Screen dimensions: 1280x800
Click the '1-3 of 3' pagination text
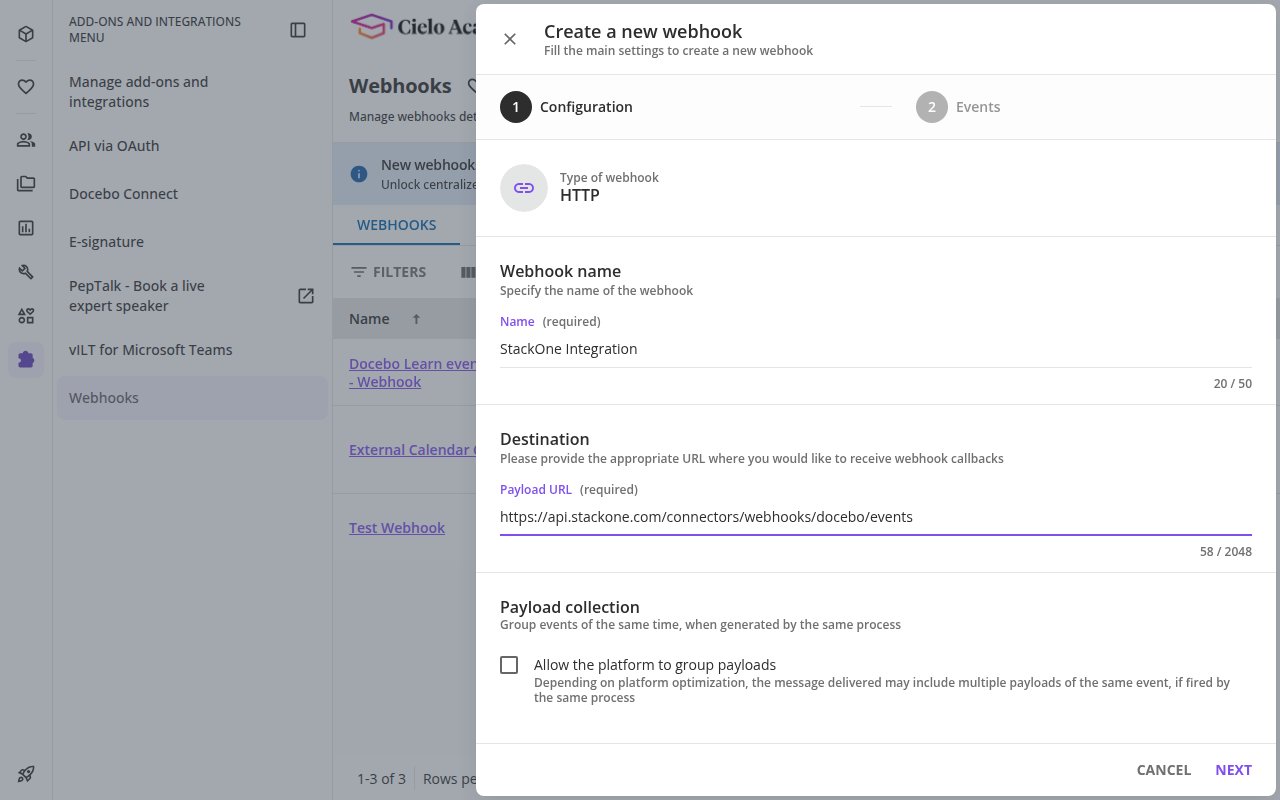(x=381, y=779)
